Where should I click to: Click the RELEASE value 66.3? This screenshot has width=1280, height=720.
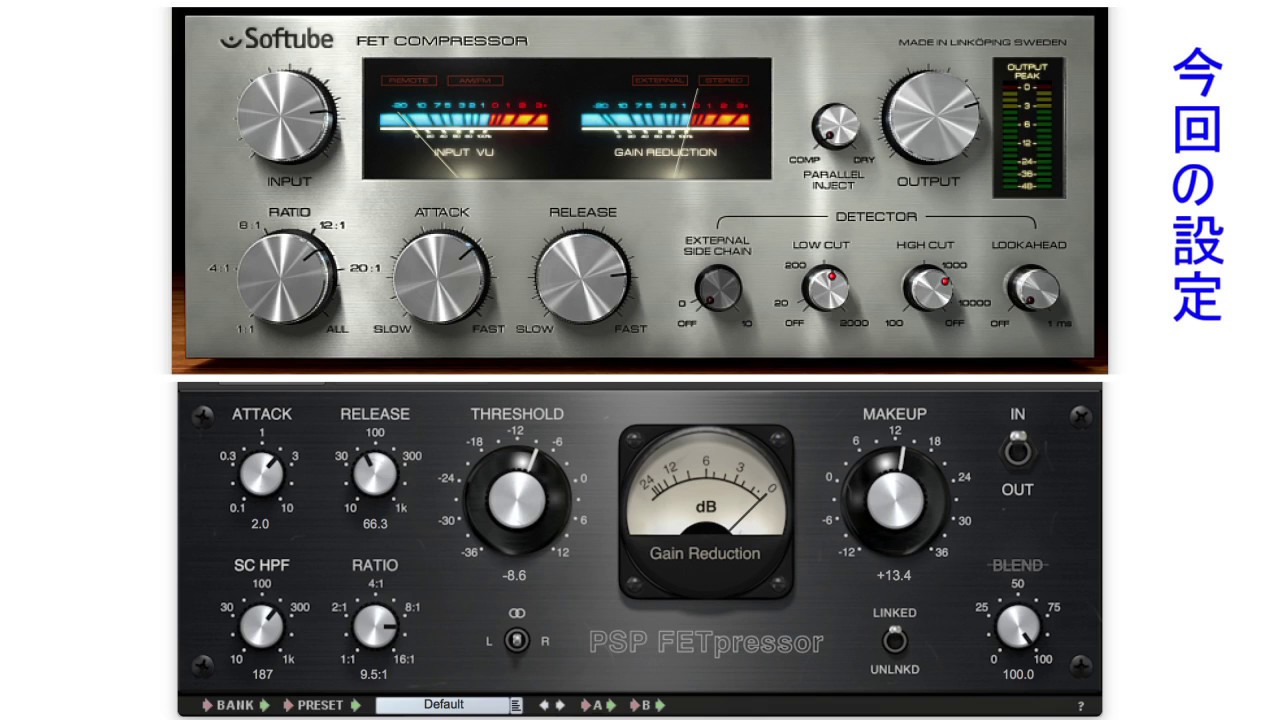[x=375, y=523]
